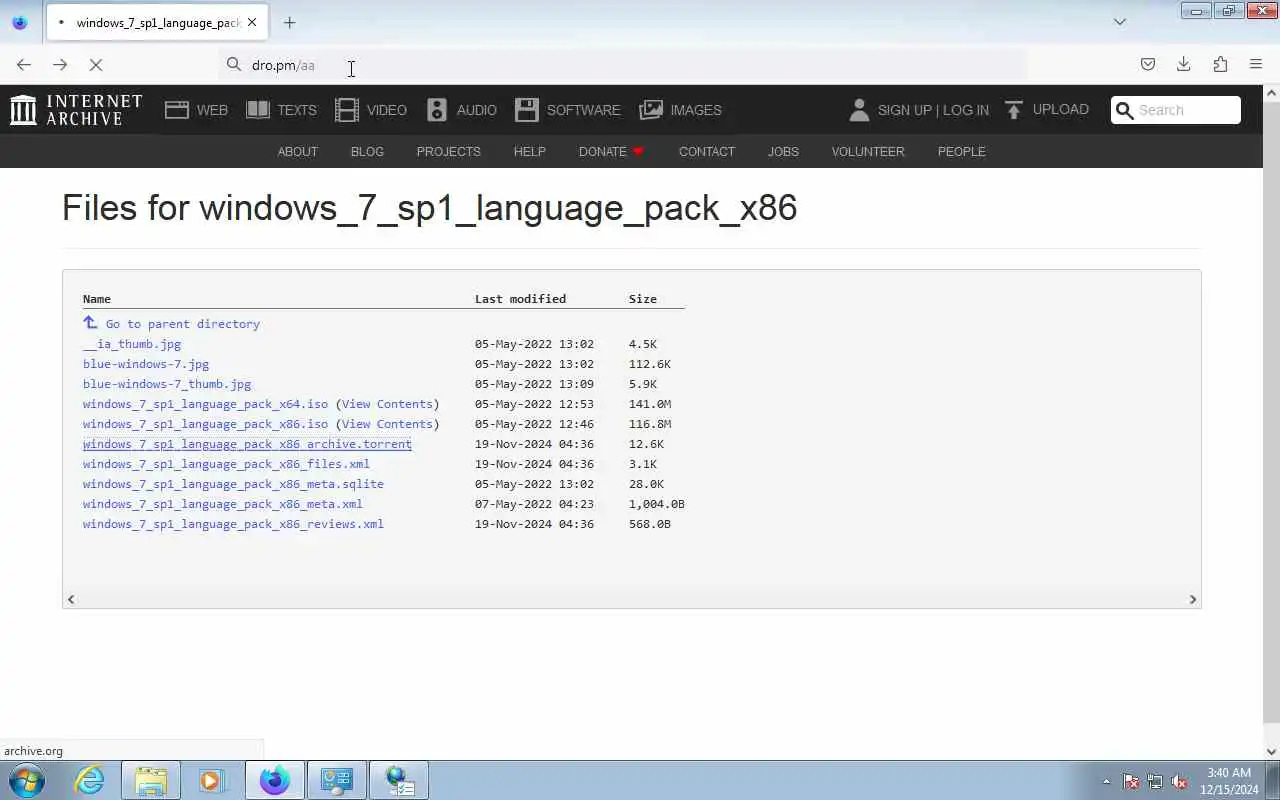Click the SIGN UP | LOG IN link
Viewport: 1280px width, 800px height.
[x=933, y=110]
